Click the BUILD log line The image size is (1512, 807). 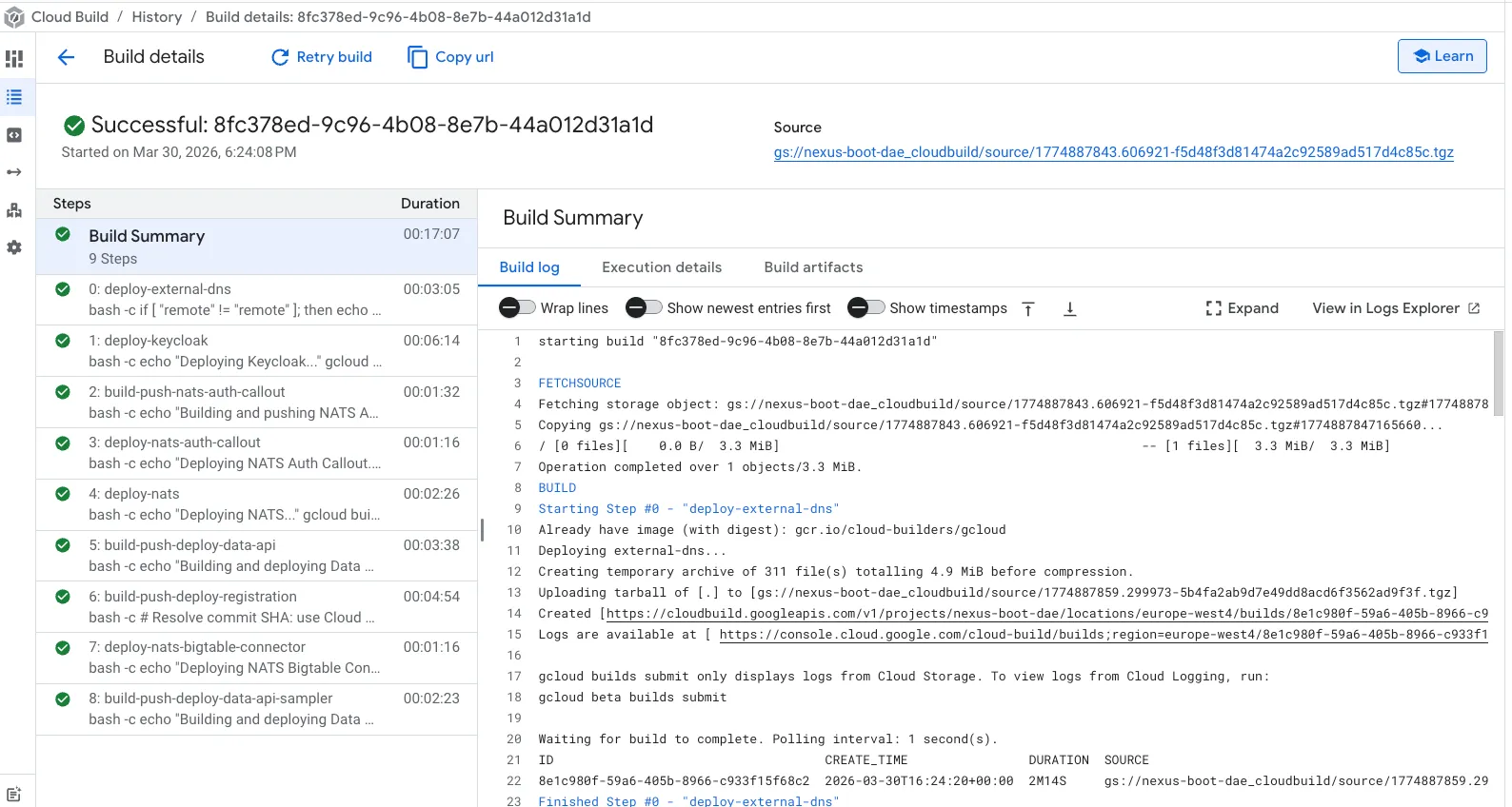(557, 488)
